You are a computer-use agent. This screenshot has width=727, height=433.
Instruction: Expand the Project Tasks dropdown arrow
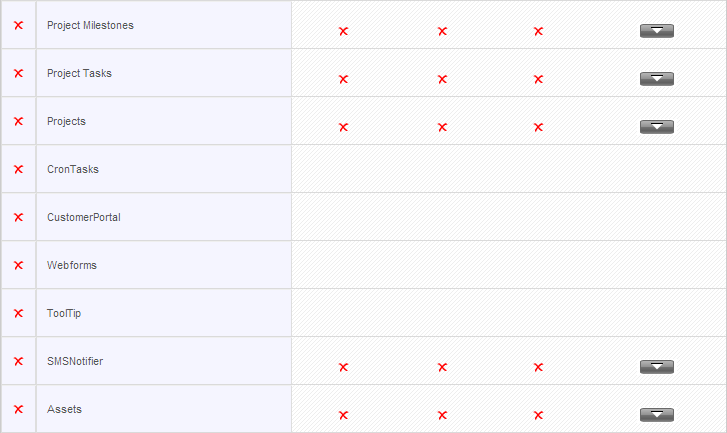click(657, 79)
